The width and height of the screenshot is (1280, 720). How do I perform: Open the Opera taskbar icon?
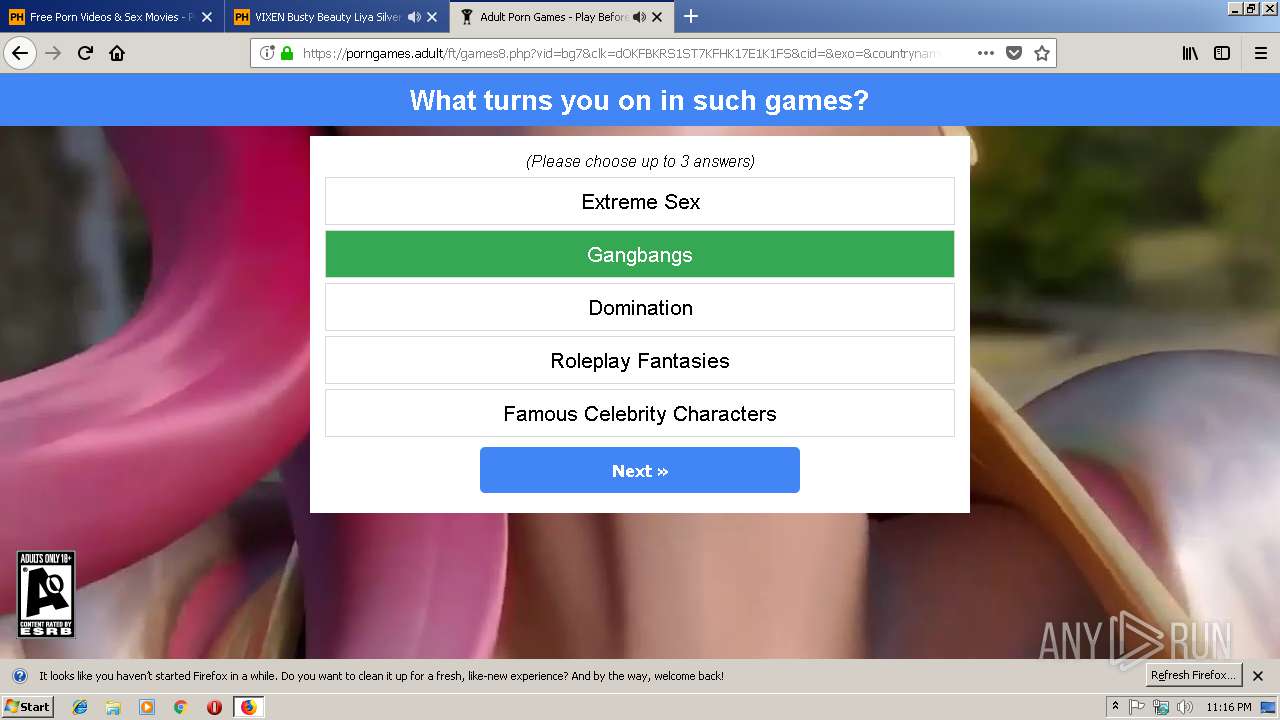tap(214, 707)
